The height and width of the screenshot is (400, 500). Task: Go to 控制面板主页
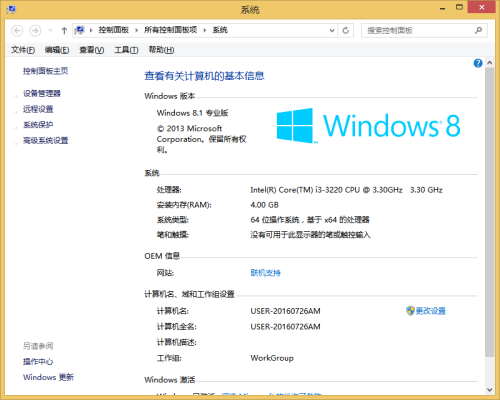point(45,71)
